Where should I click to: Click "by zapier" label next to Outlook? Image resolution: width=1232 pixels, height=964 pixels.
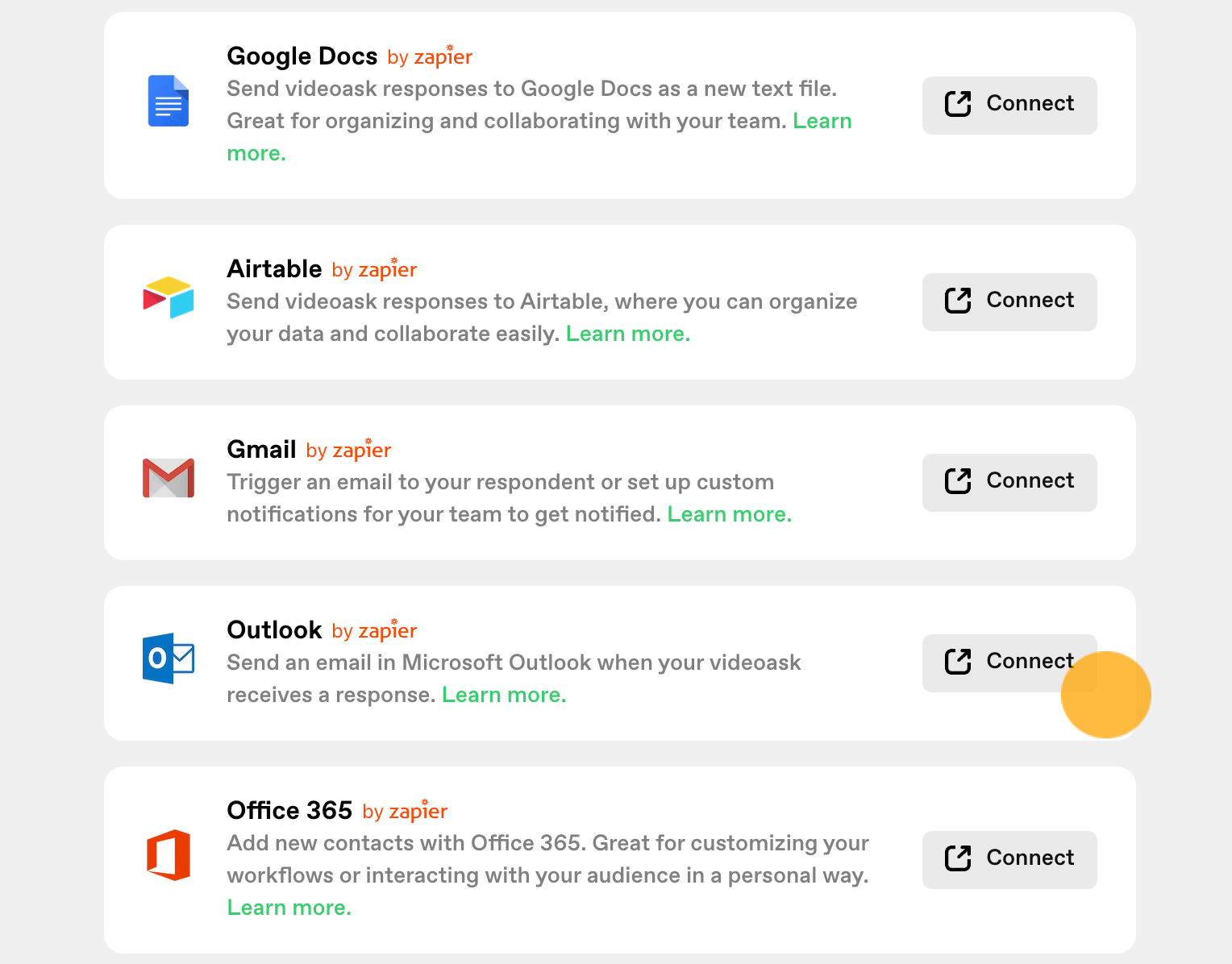coord(374,630)
